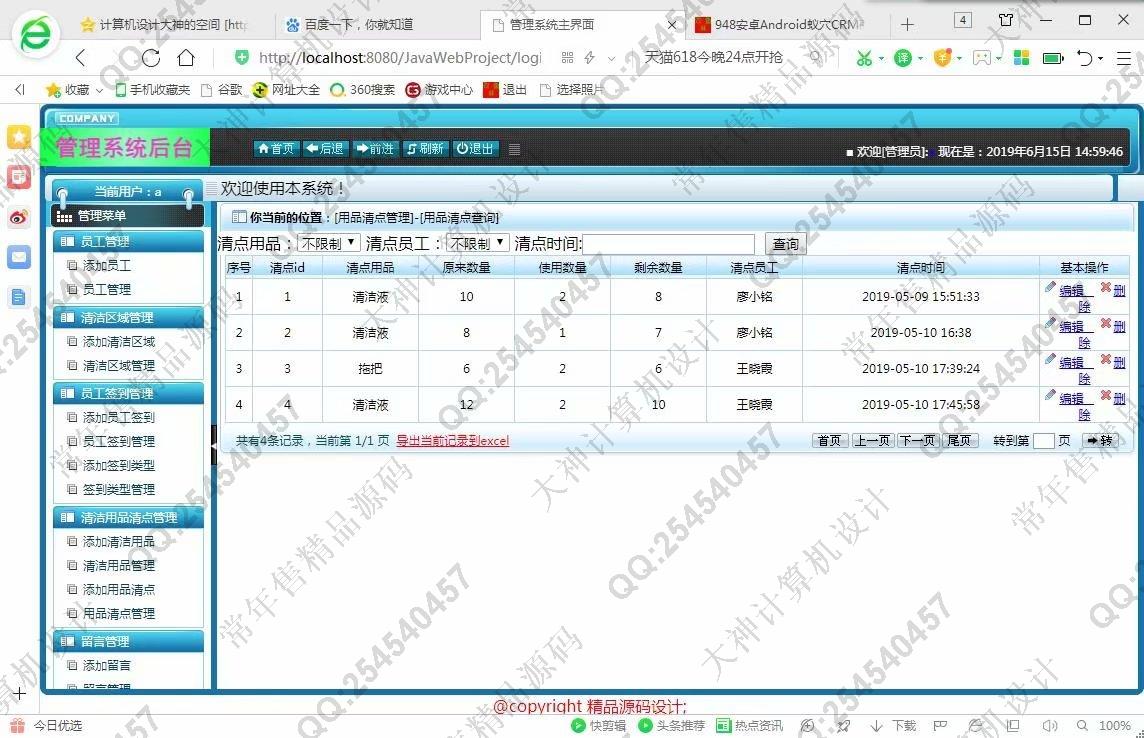Screen dimensions: 1144x738
Task: Click the 转到第 page number input
Action: 1043,440
